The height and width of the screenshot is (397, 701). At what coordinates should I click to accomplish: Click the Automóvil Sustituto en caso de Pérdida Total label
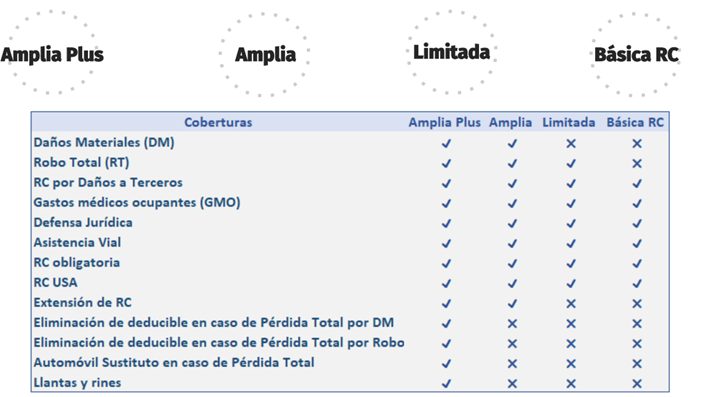(x=174, y=362)
